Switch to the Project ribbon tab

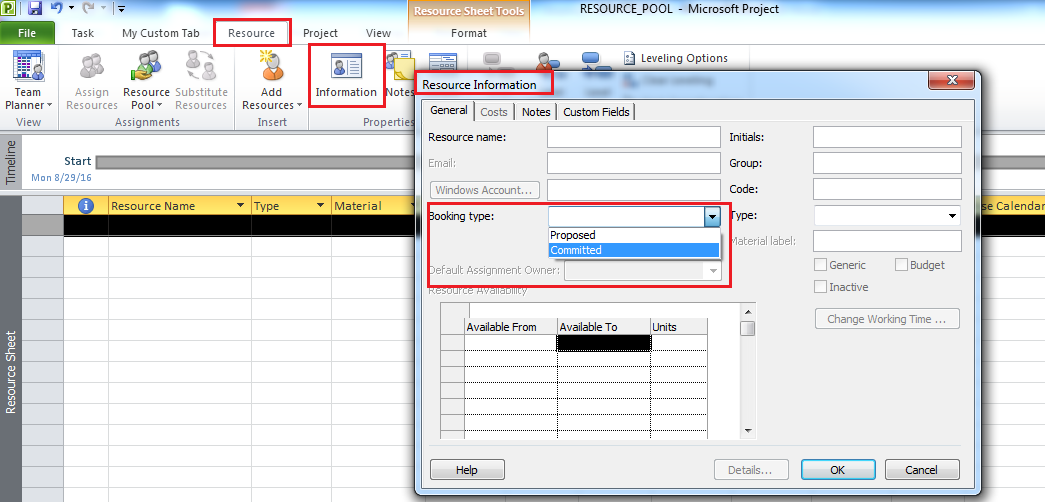[321, 33]
